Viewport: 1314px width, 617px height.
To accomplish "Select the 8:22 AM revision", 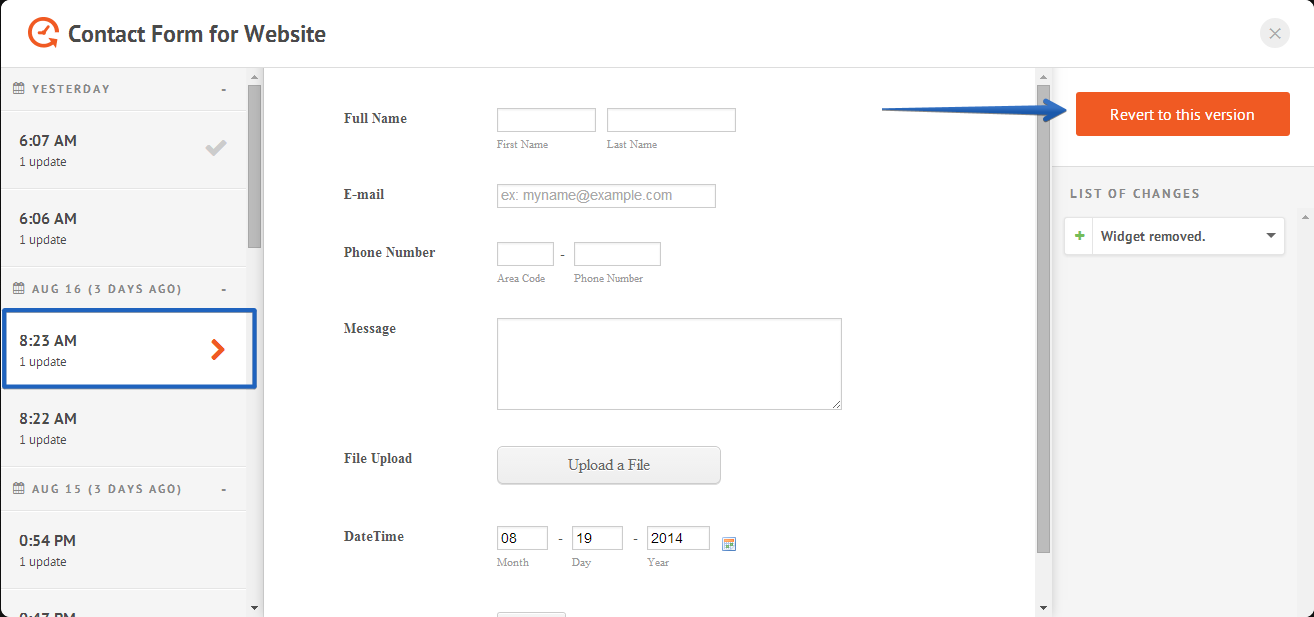I will [x=120, y=428].
